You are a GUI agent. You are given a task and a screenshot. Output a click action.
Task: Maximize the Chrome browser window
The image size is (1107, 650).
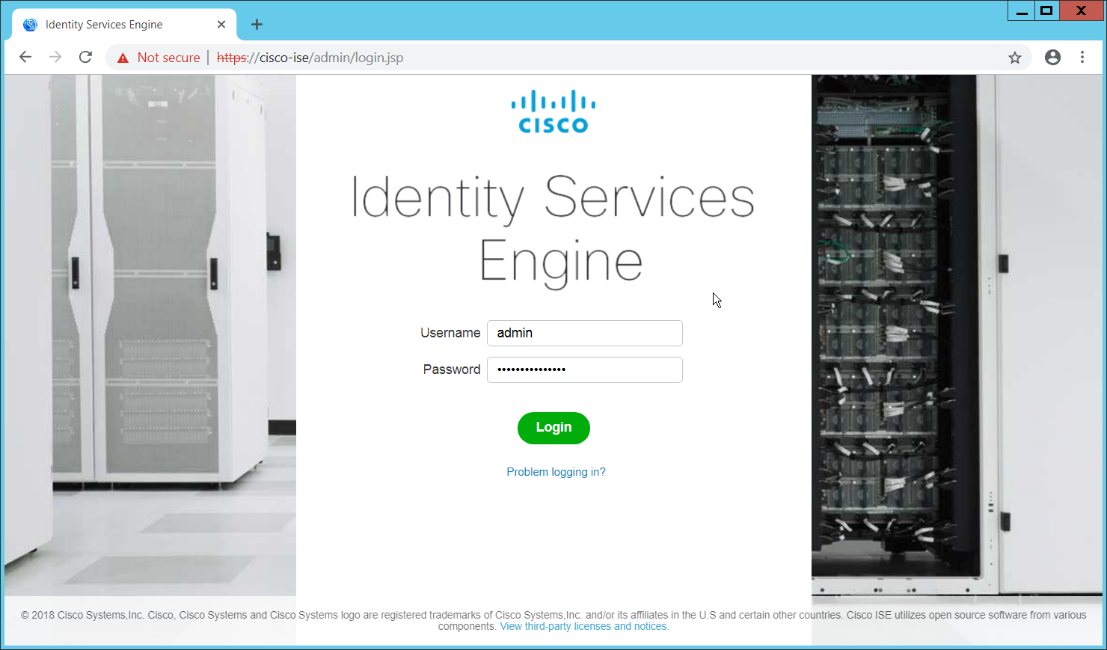click(x=1046, y=10)
